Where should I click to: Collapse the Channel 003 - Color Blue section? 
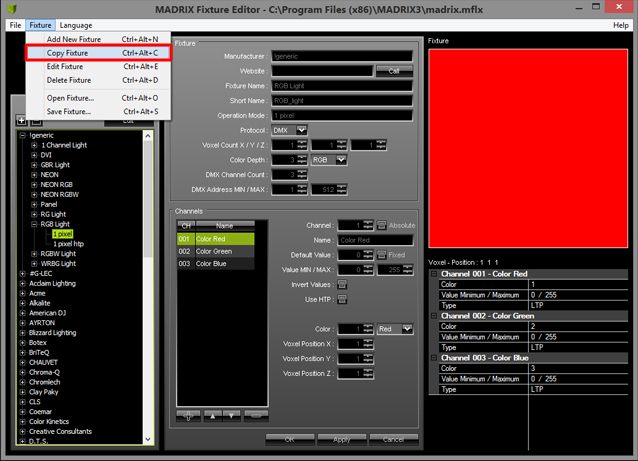434,358
